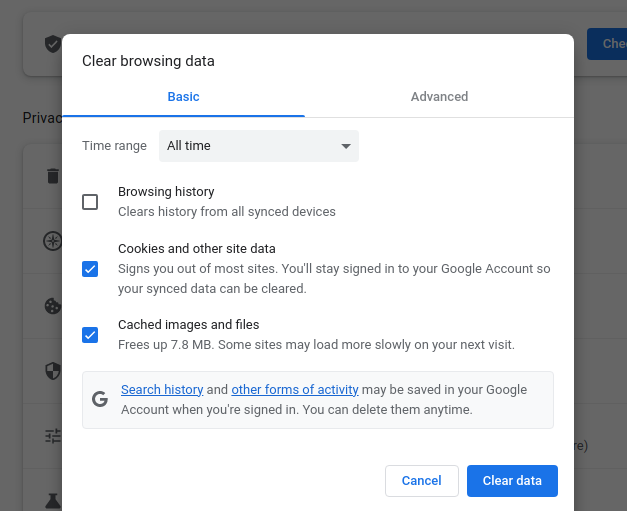
Task: Switch to the Advanced tab
Action: [439, 97]
